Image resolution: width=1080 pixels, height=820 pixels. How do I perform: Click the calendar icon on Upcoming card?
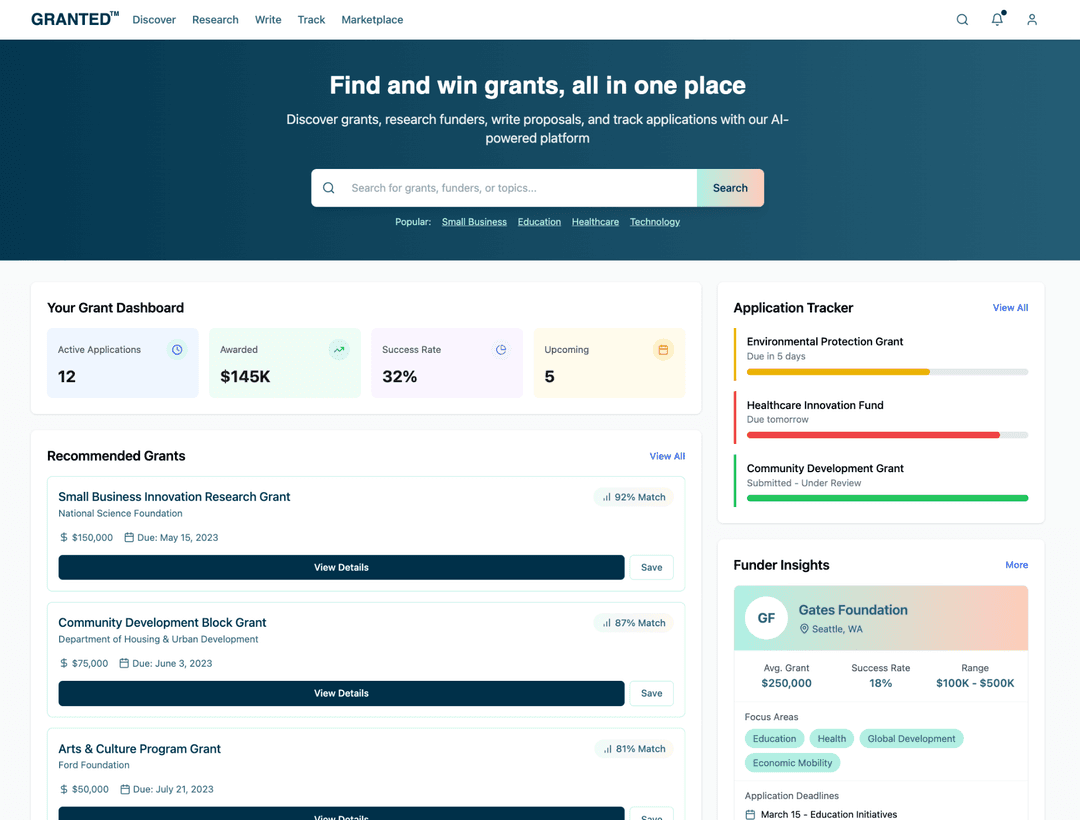coord(663,350)
